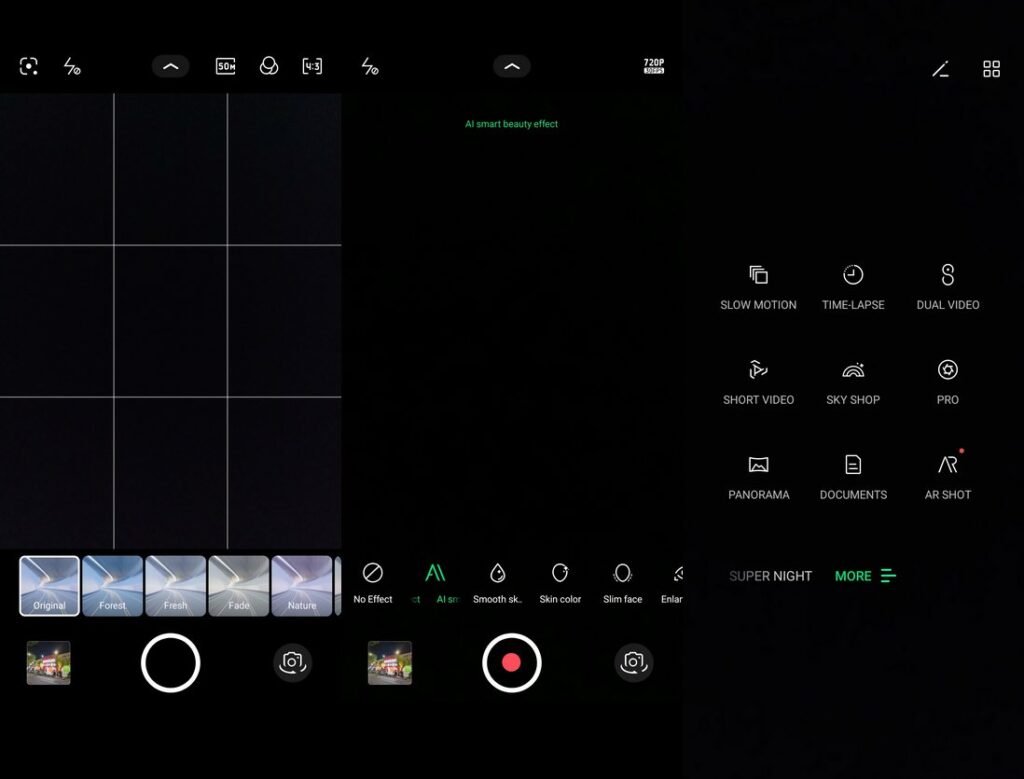Open the Time-Lapse mode

853,287
